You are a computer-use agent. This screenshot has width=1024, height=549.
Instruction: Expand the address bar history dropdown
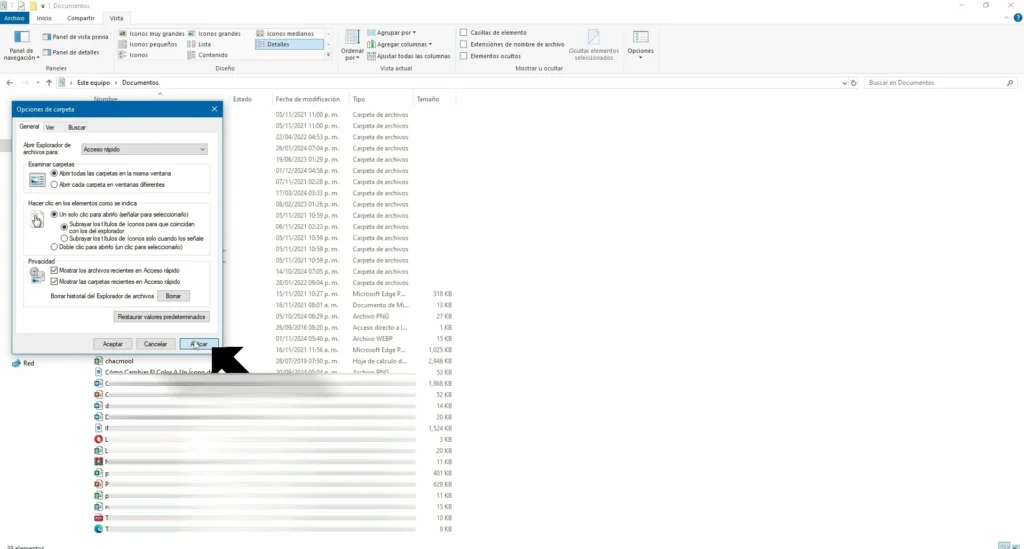(x=844, y=83)
